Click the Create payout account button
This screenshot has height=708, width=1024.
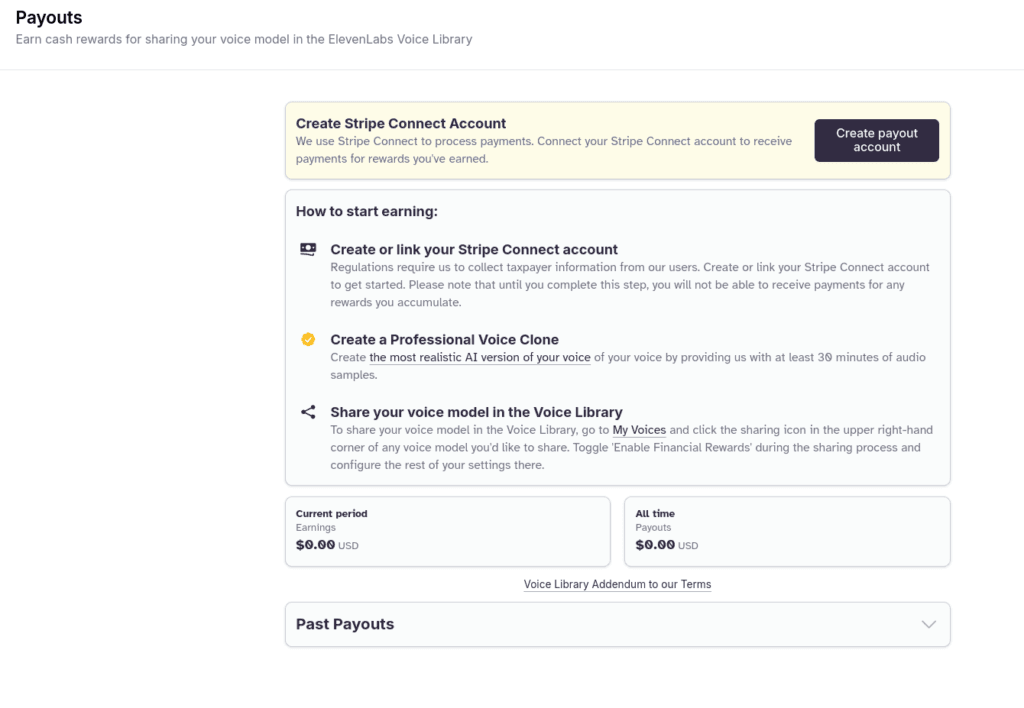tap(876, 140)
